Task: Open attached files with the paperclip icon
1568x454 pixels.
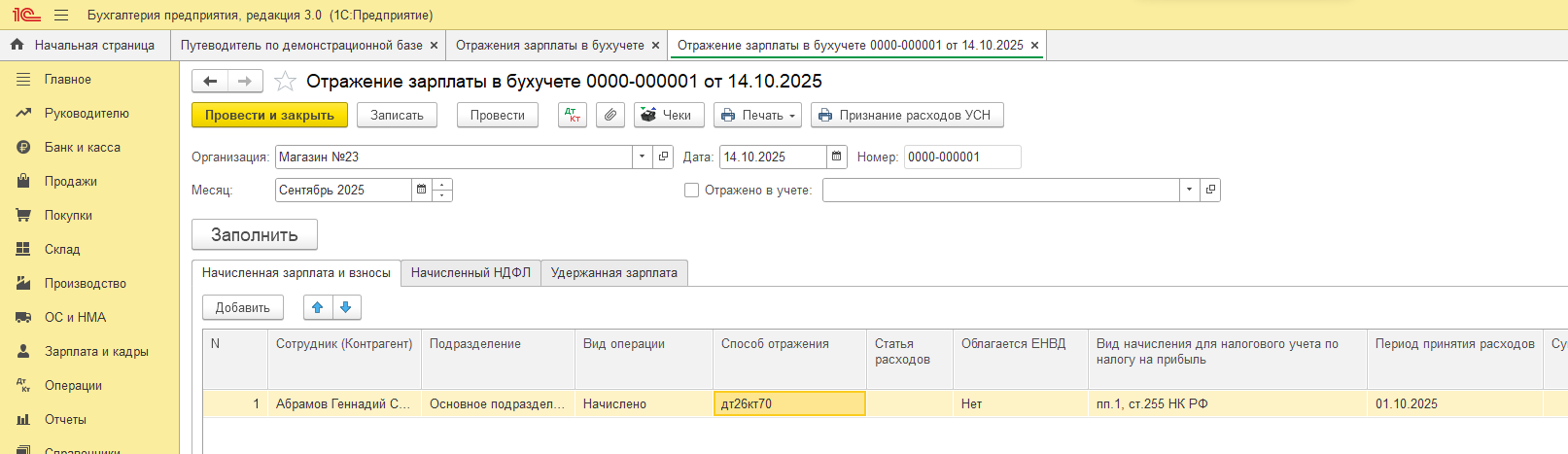Action: [610, 115]
